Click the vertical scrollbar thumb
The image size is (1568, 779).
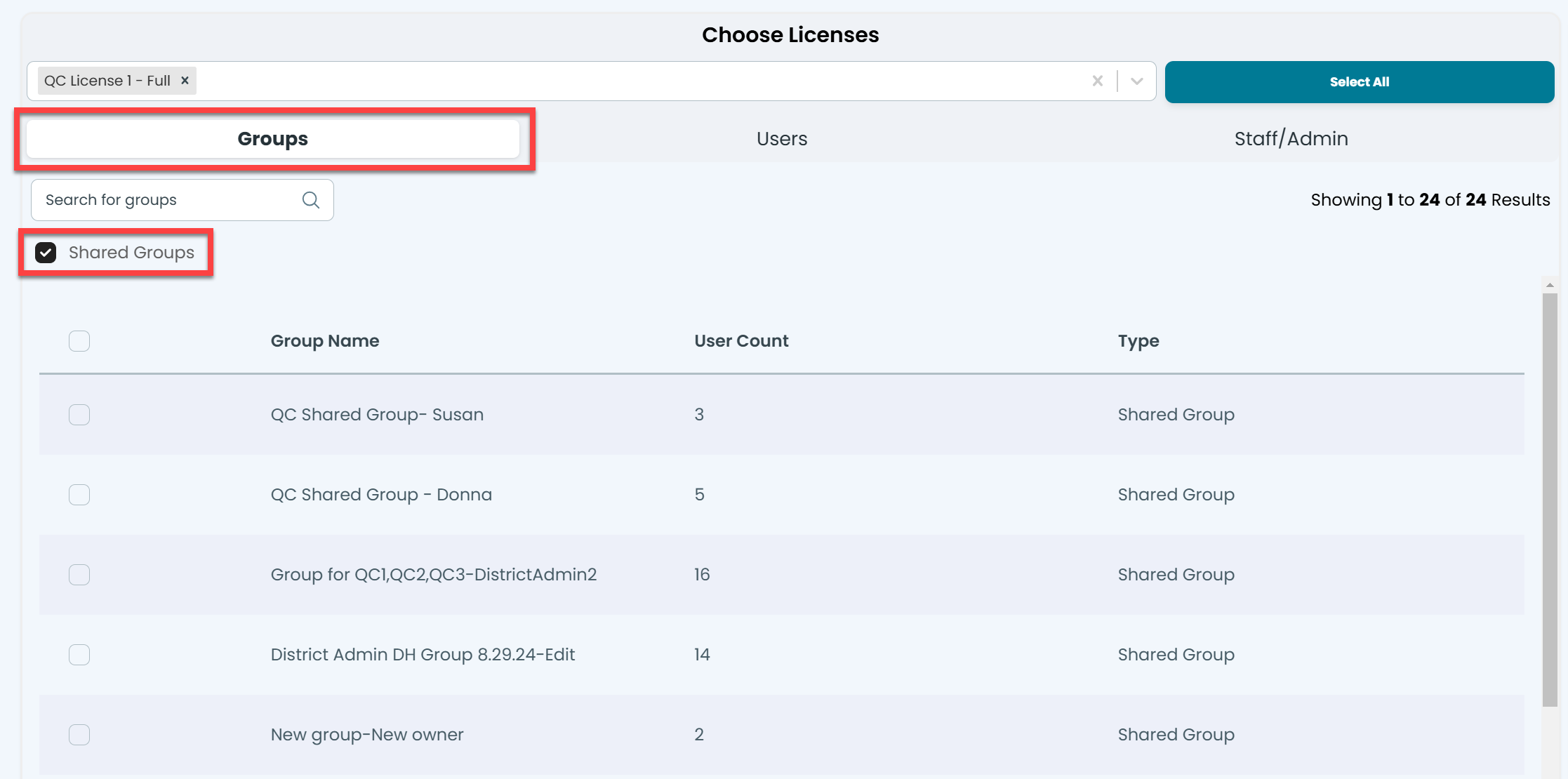1550,500
